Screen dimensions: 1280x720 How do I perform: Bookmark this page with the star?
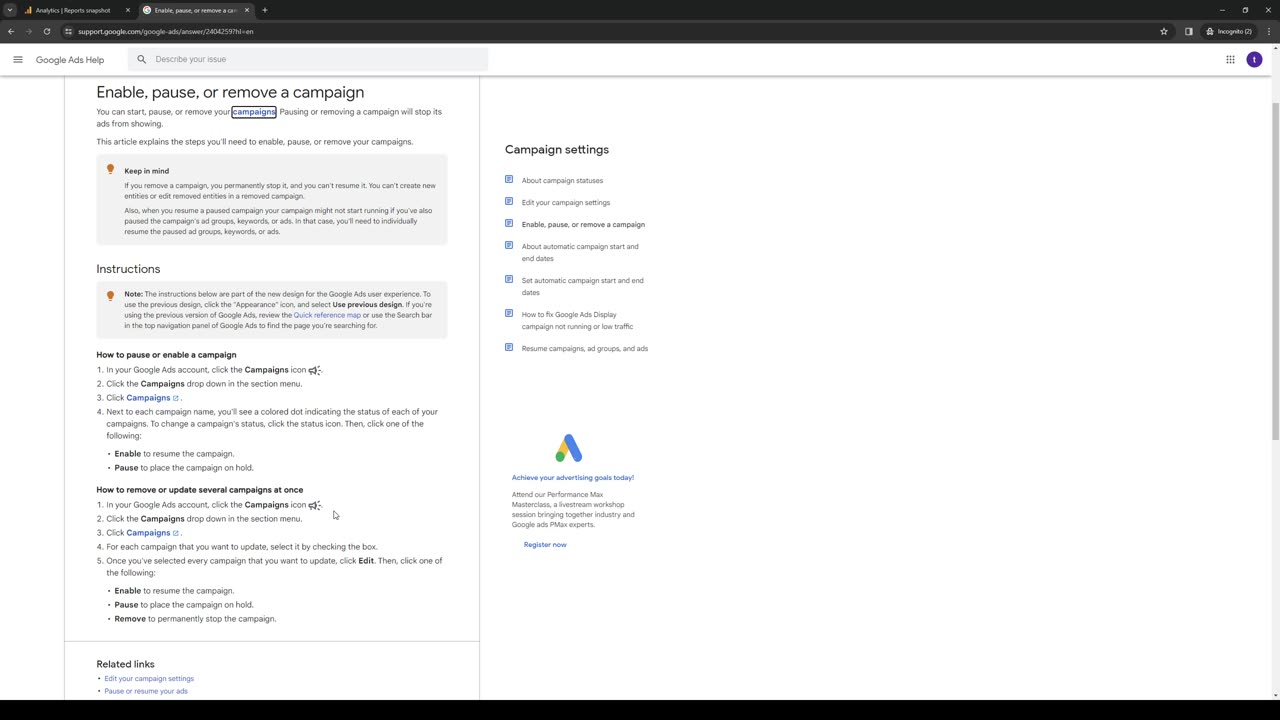[x=1164, y=31]
